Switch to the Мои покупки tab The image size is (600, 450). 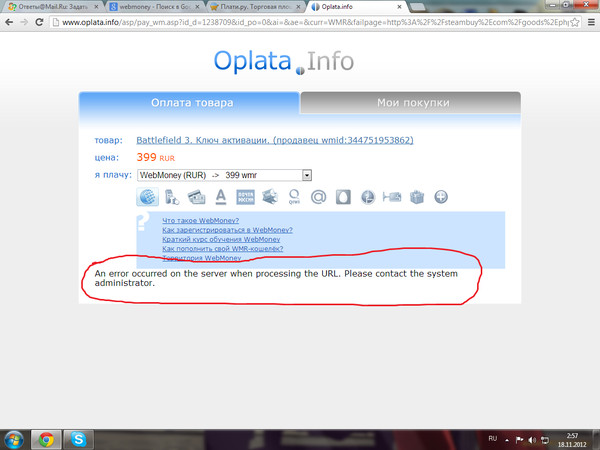pyautogui.click(x=411, y=103)
